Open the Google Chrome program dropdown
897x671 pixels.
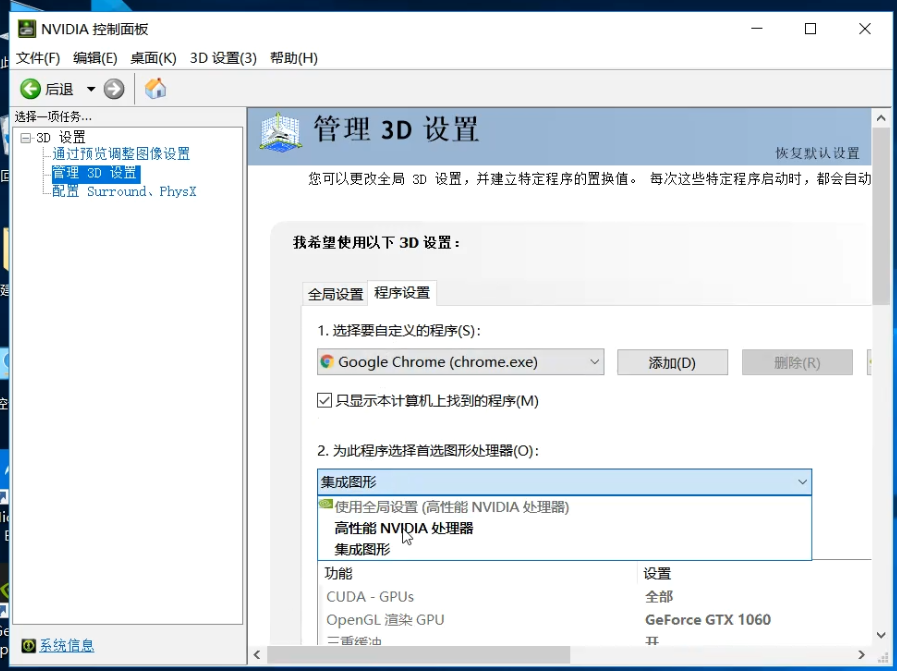click(460, 362)
